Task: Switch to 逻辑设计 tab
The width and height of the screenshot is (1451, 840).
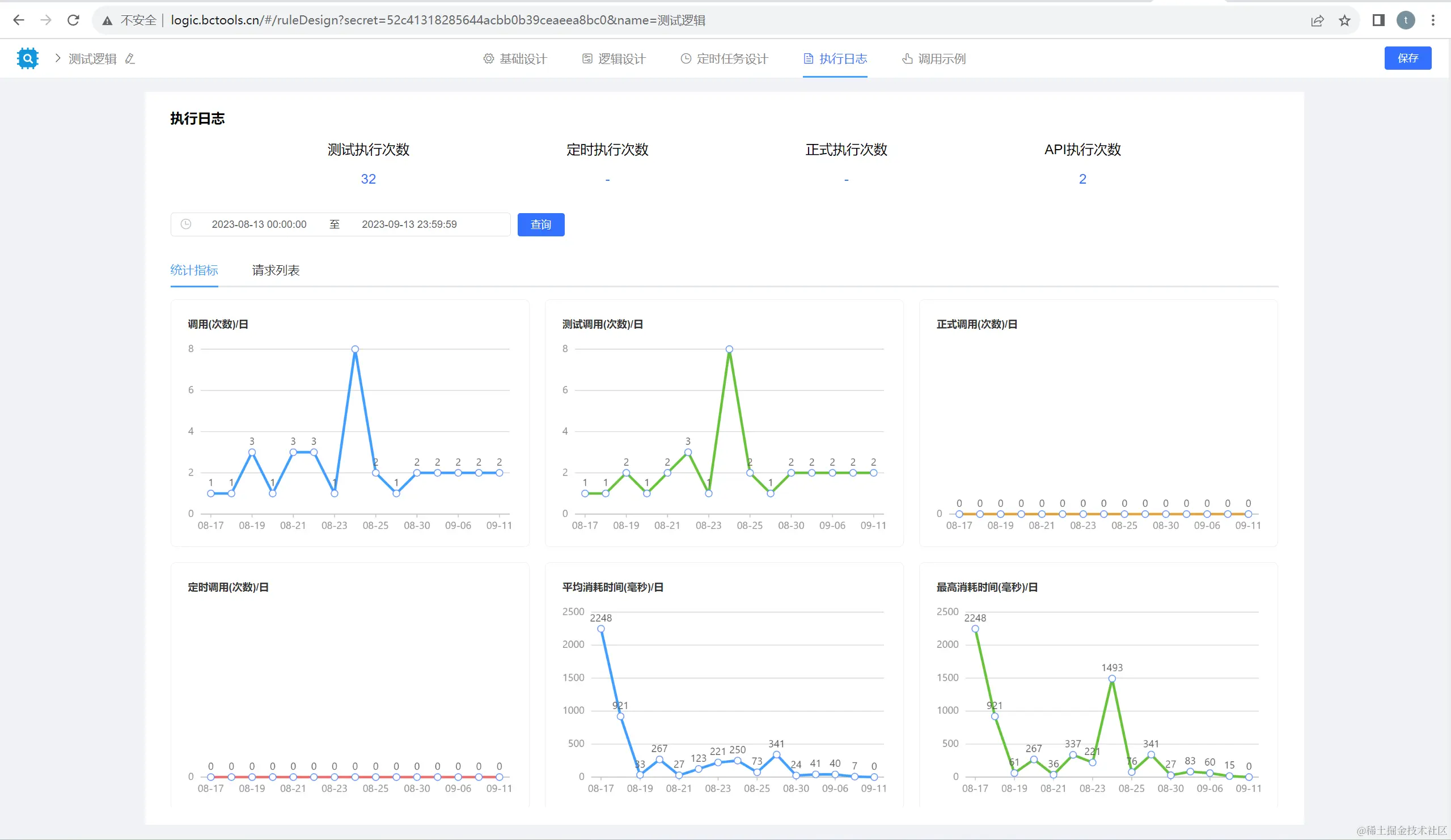Action: point(614,59)
